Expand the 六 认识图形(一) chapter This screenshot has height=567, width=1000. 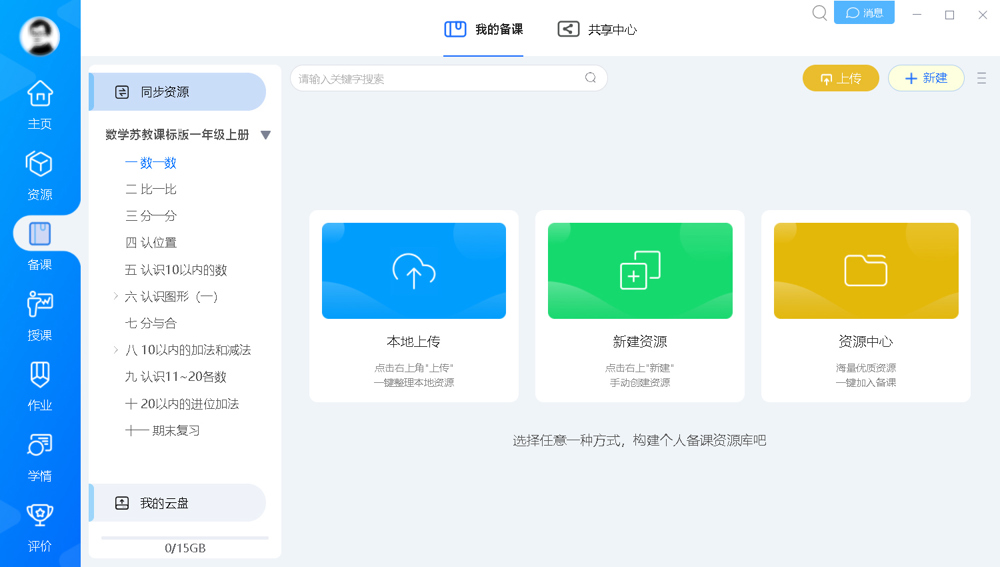[x=116, y=296]
